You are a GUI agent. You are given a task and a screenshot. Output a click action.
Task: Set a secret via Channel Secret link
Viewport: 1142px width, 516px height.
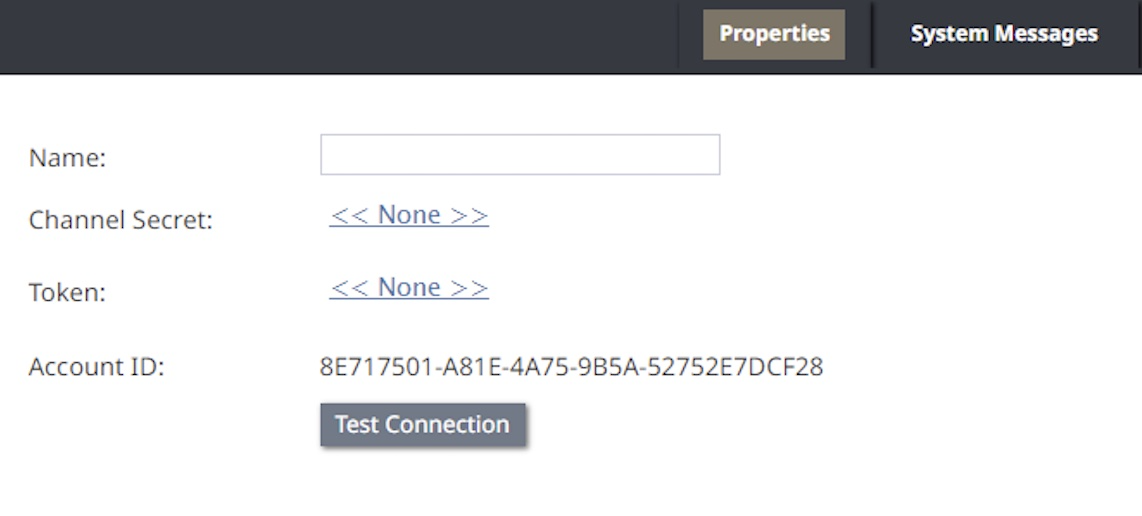[409, 216]
